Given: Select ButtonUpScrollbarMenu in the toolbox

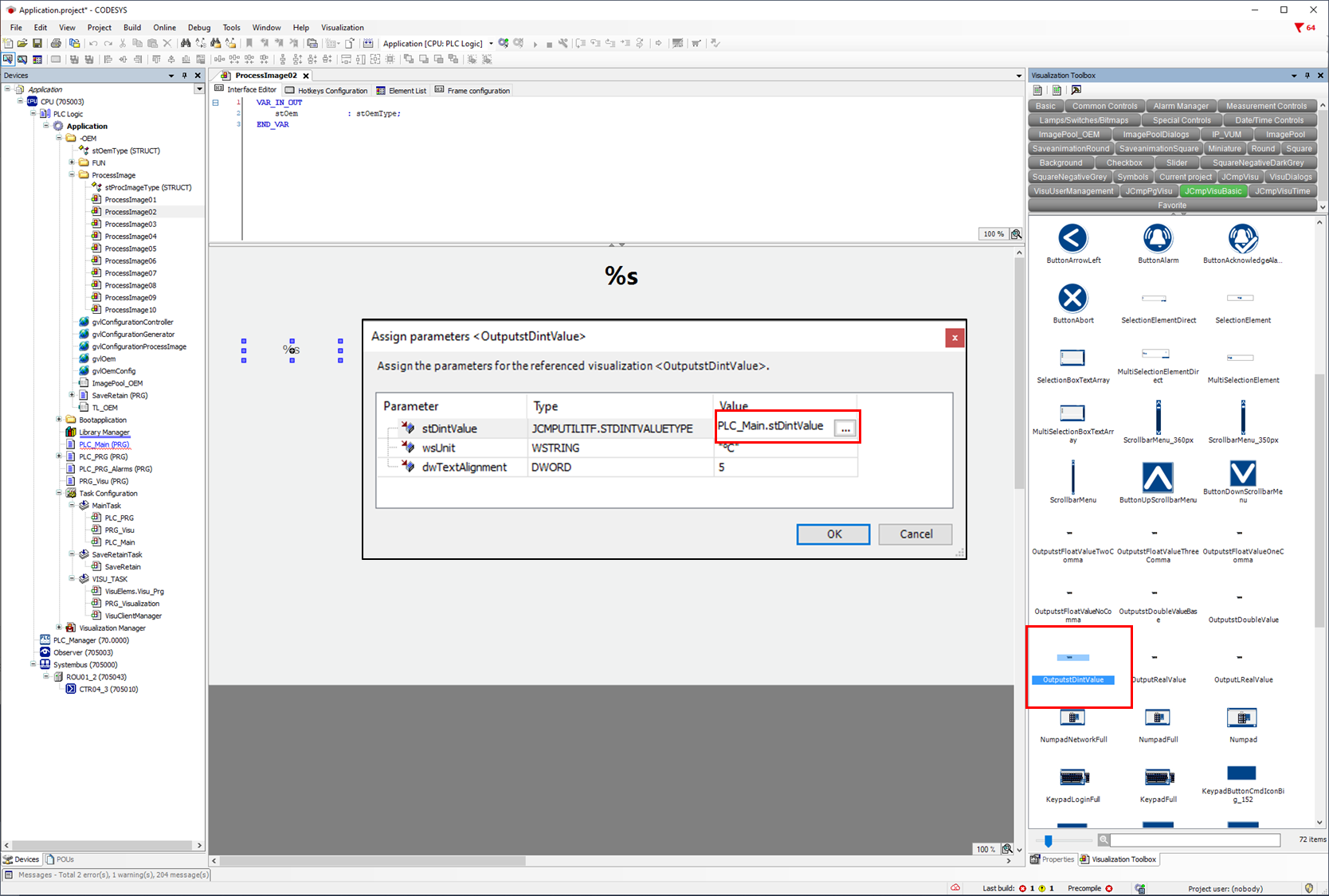Looking at the screenshot, I should (x=1158, y=478).
